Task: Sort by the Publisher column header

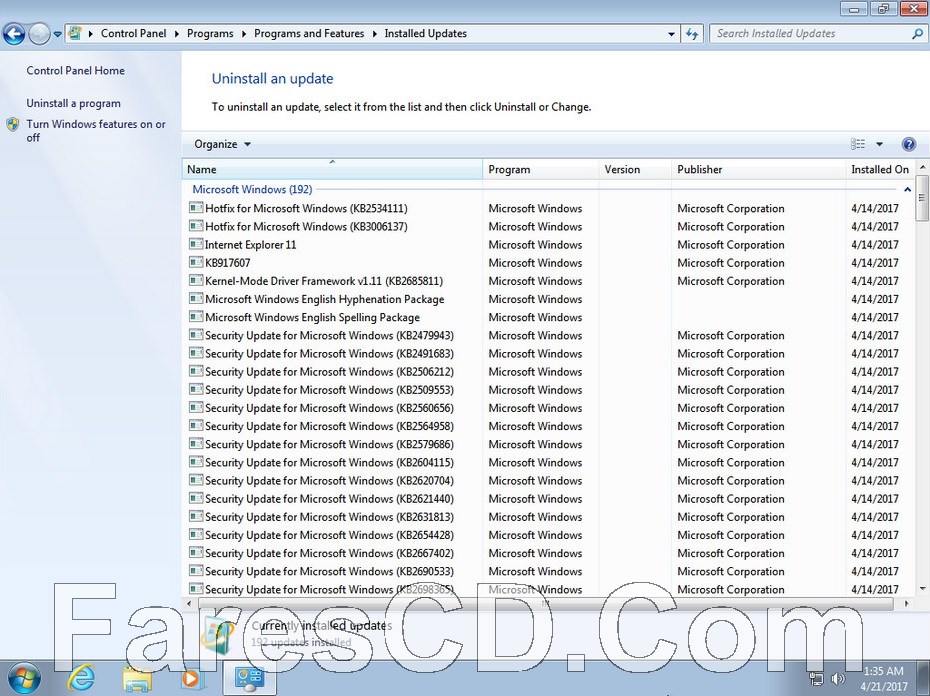Action: (759, 169)
